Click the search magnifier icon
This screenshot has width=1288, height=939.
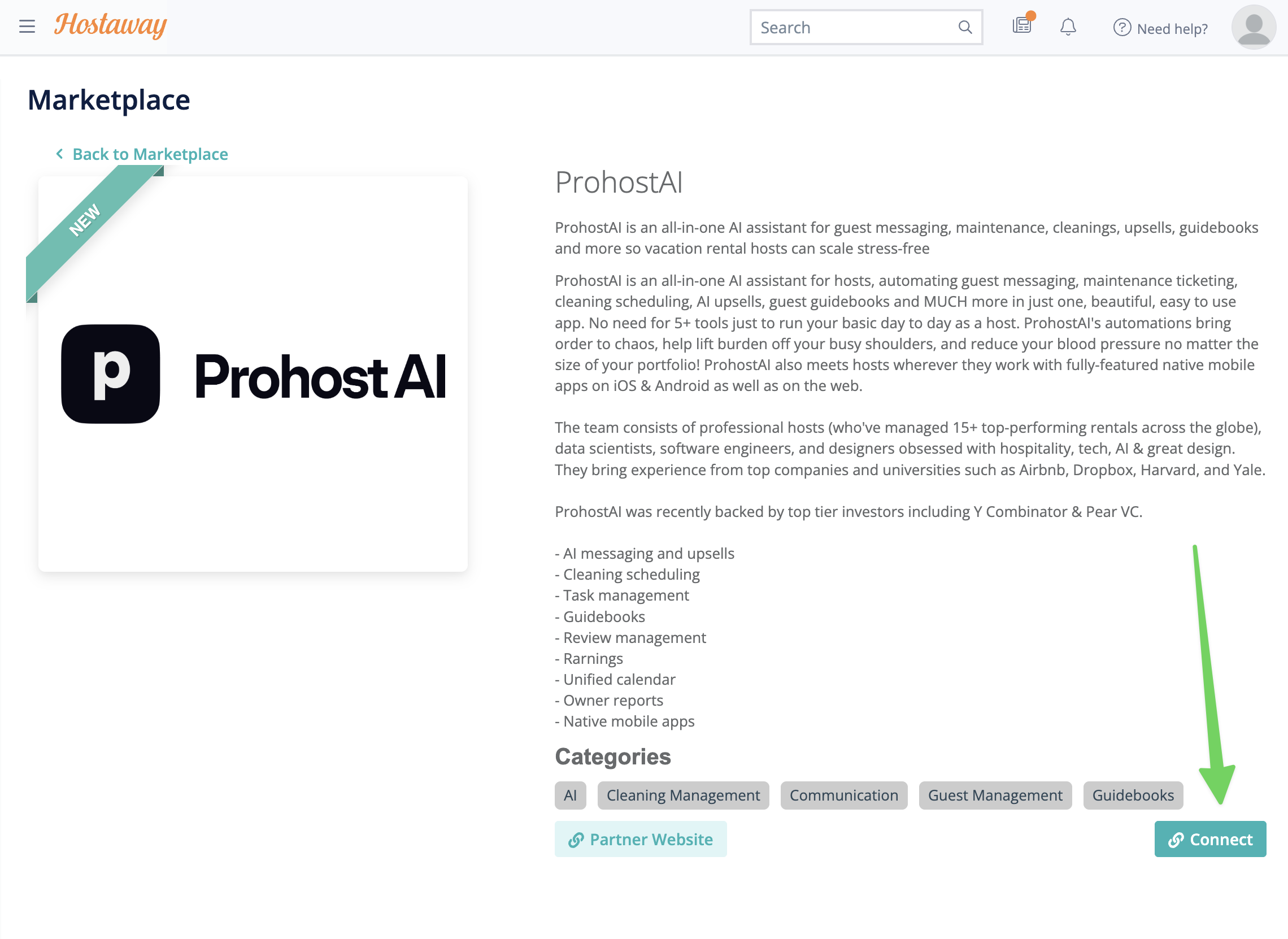tap(964, 27)
